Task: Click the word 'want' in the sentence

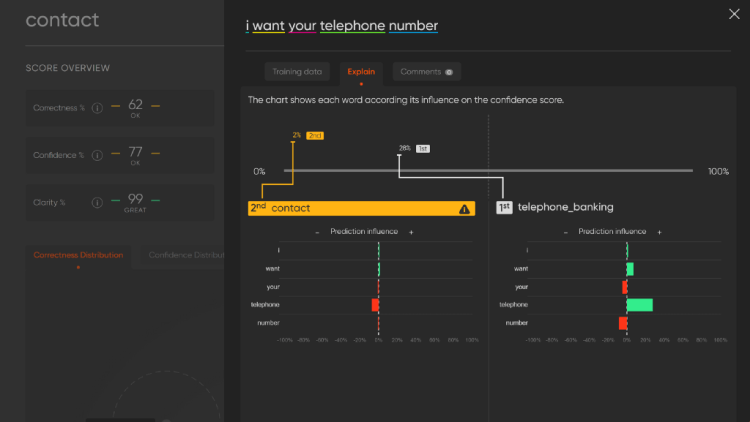Action: coord(269,25)
